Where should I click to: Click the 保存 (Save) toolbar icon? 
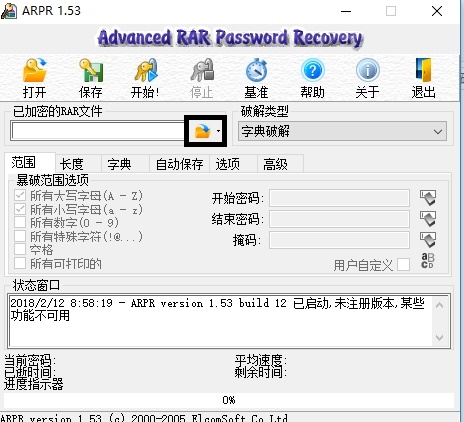(91, 71)
